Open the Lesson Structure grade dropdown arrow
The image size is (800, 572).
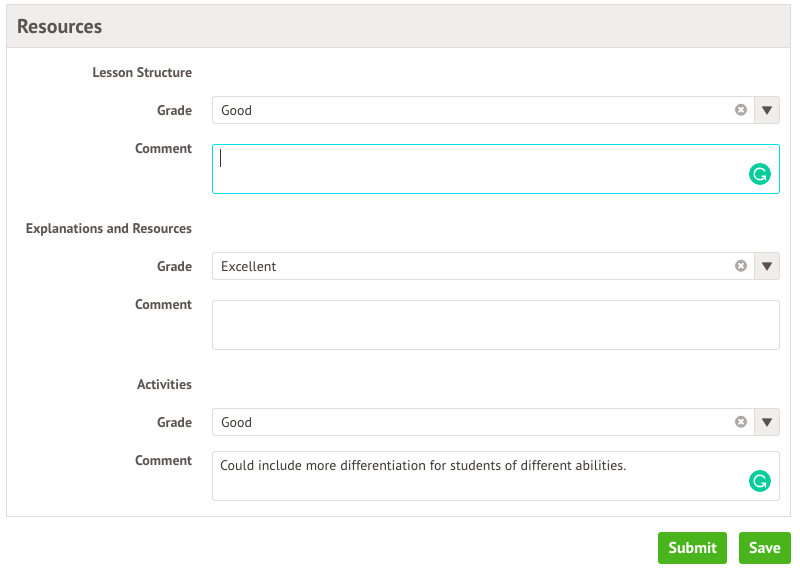tap(767, 110)
